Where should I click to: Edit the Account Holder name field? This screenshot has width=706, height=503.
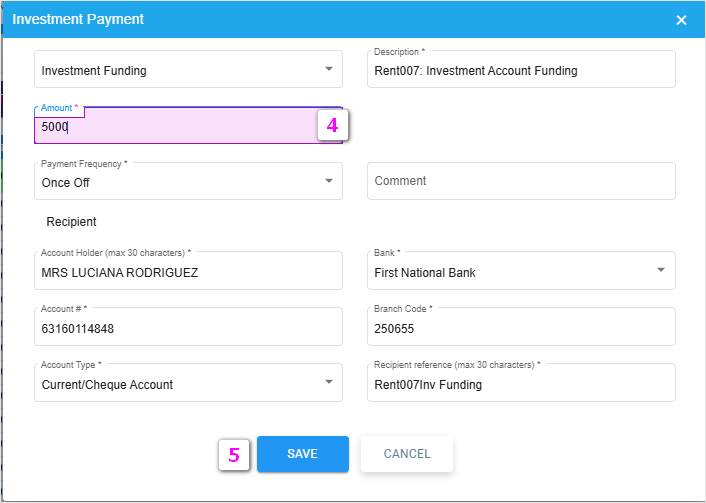(188, 272)
